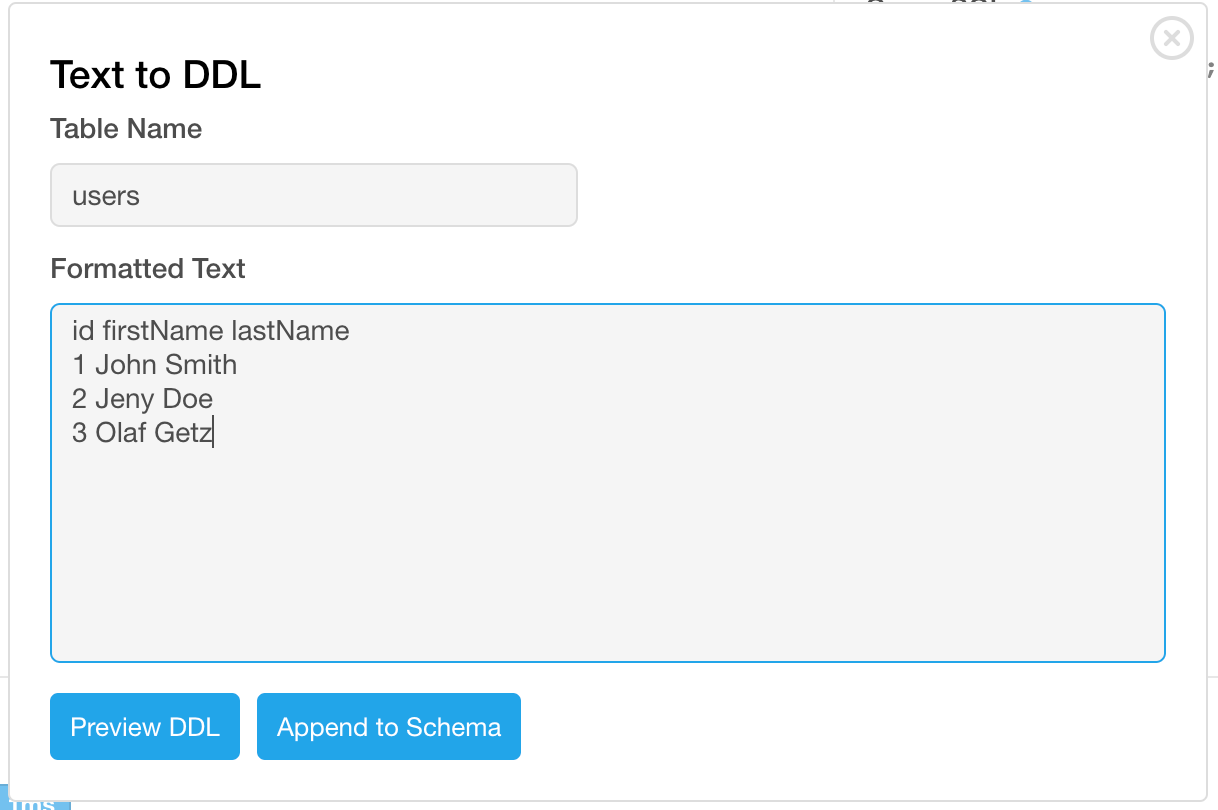The height and width of the screenshot is (810, 1218).
Task: Click the word "Doe" in the text
Action: coord(188,399)
